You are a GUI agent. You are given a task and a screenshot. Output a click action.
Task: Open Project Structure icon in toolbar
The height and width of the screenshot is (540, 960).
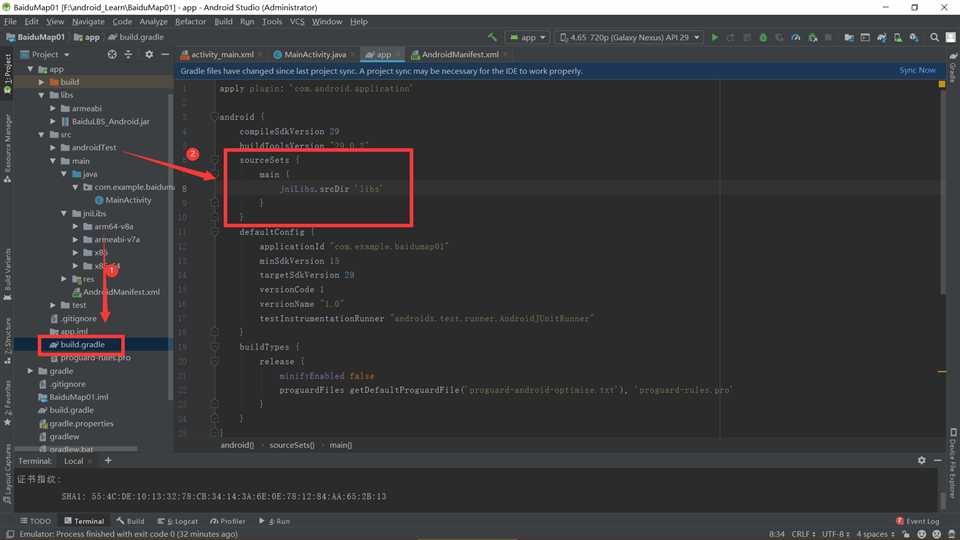[x=849, y=37]
